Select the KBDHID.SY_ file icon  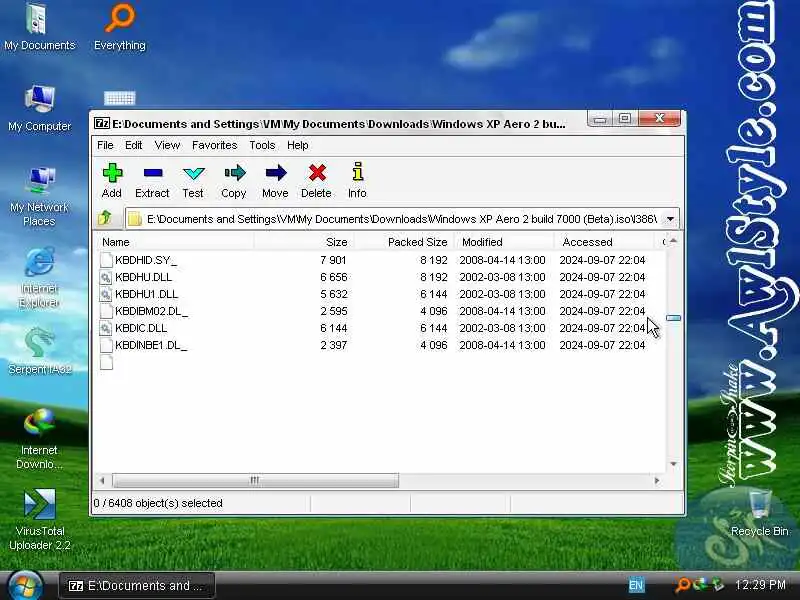(106, 260)
